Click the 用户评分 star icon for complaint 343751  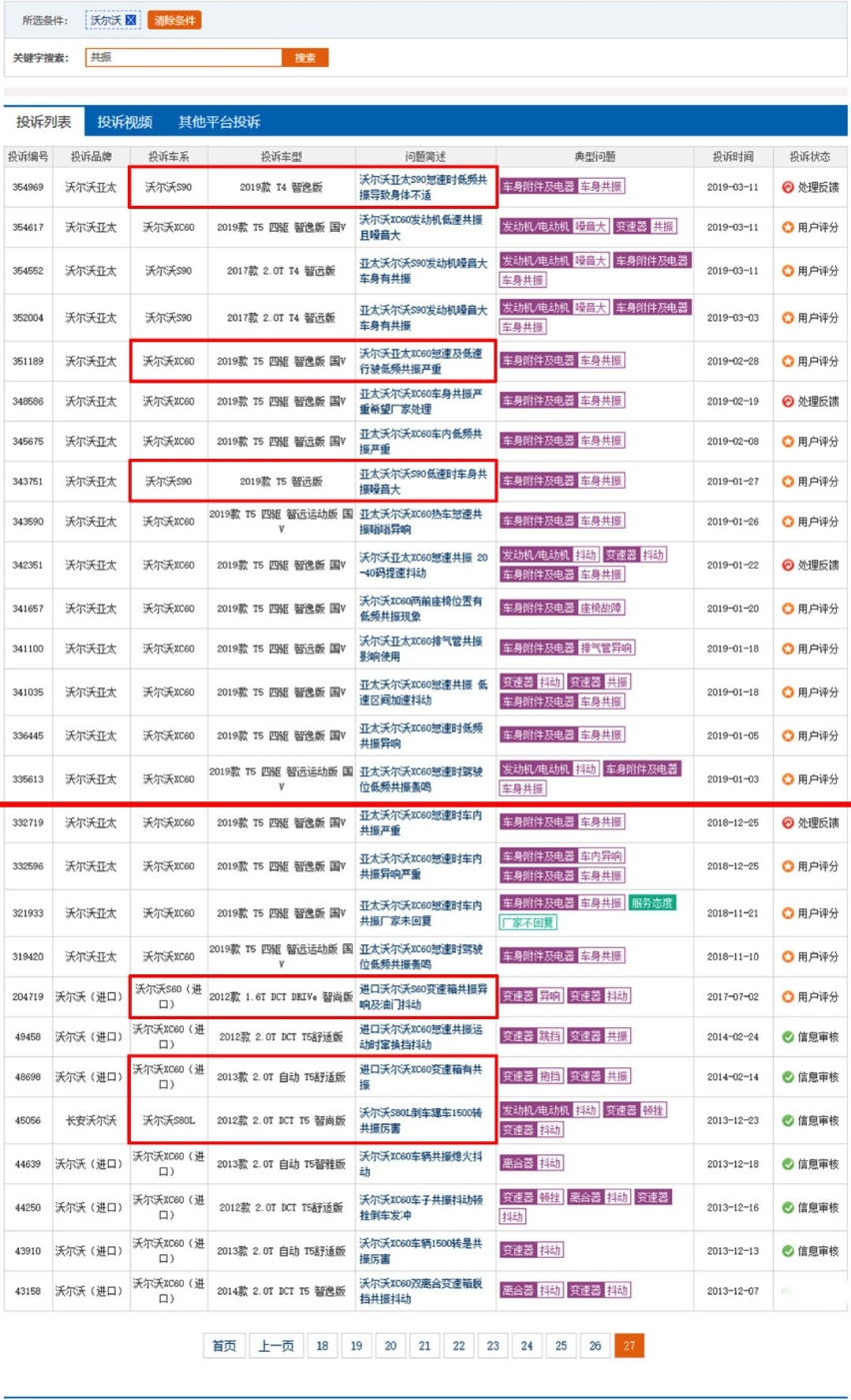click(787, 482)
